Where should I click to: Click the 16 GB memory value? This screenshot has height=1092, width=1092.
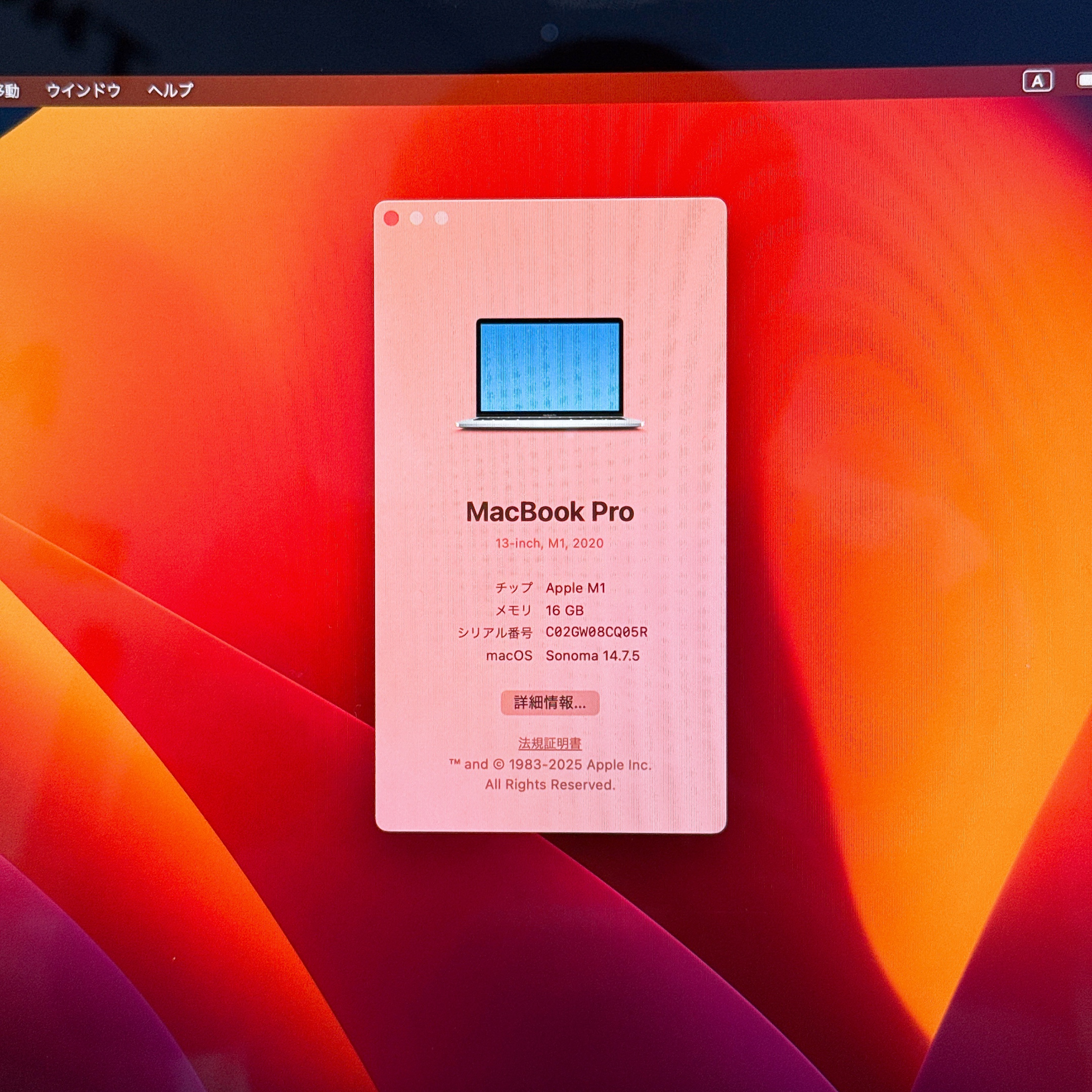564,610
